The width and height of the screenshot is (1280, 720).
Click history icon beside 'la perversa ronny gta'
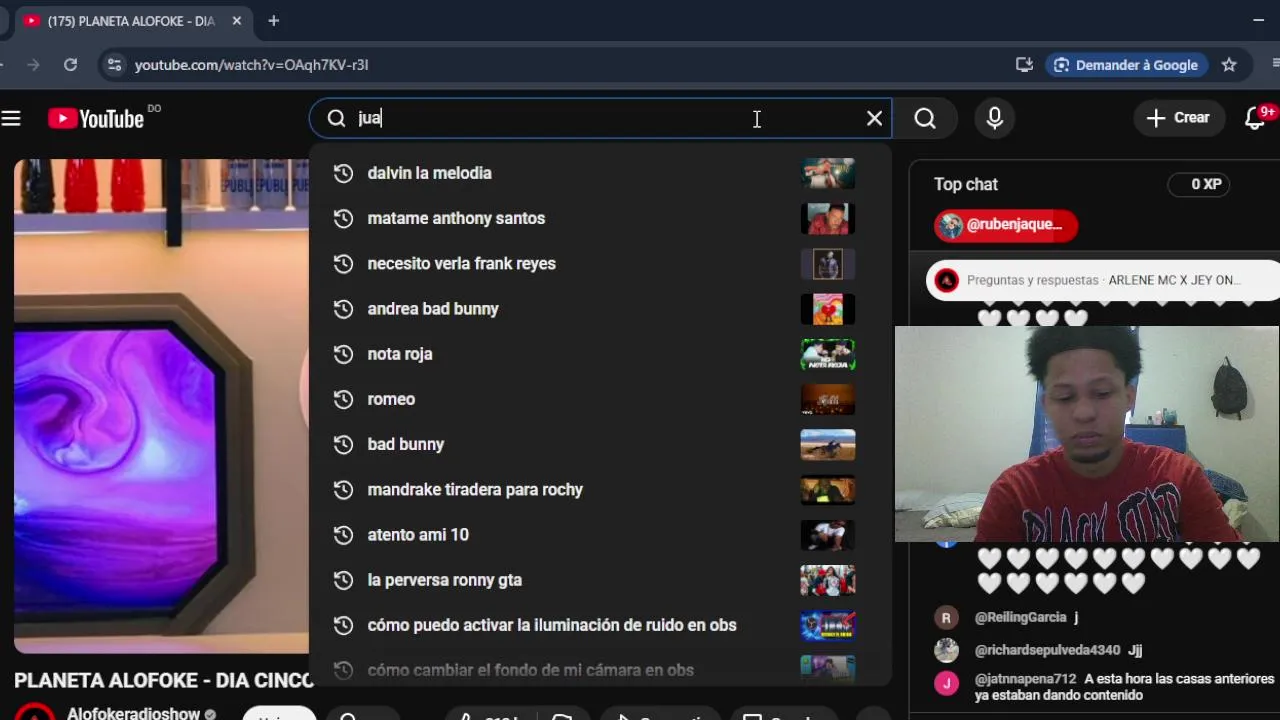(x=343, y=580)
